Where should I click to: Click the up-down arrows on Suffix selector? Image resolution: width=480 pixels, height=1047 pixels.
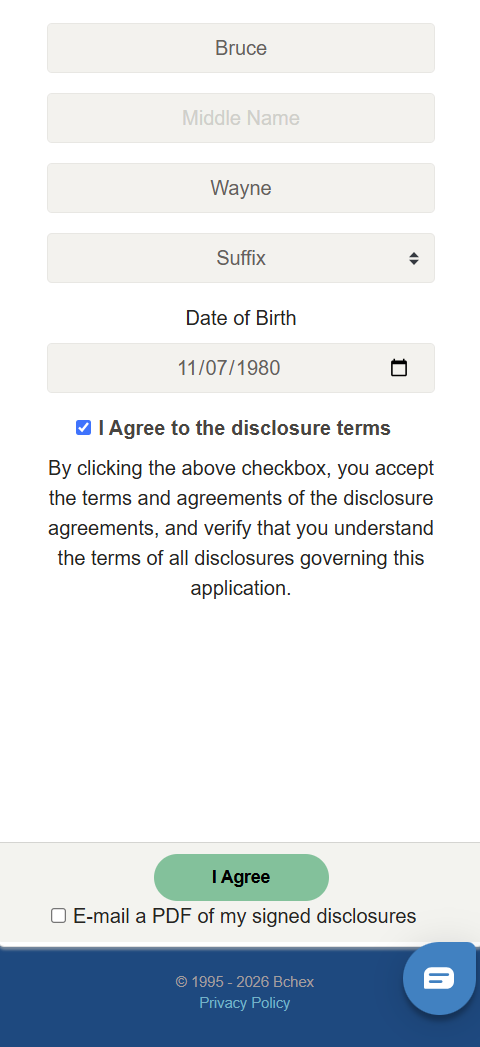point(414,258)
